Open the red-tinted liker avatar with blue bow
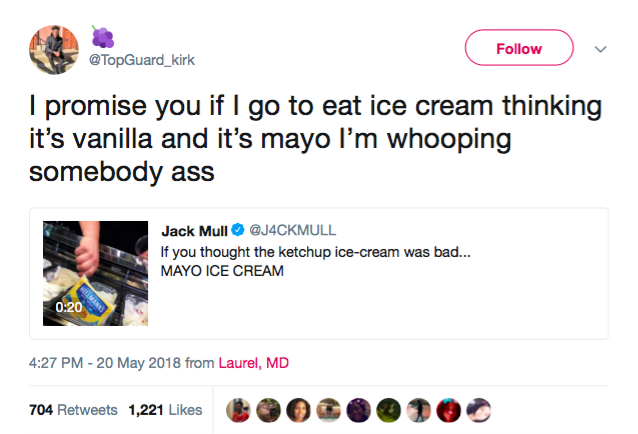Viewport: 638px width, 434px height. (450, 410)
